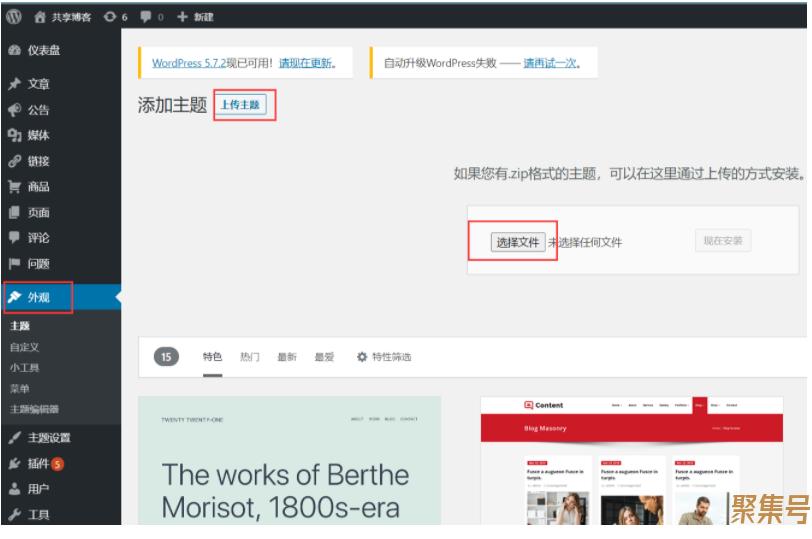812x539 pixels.
Task: Click 上传主题 button
Action: [240, 105]
